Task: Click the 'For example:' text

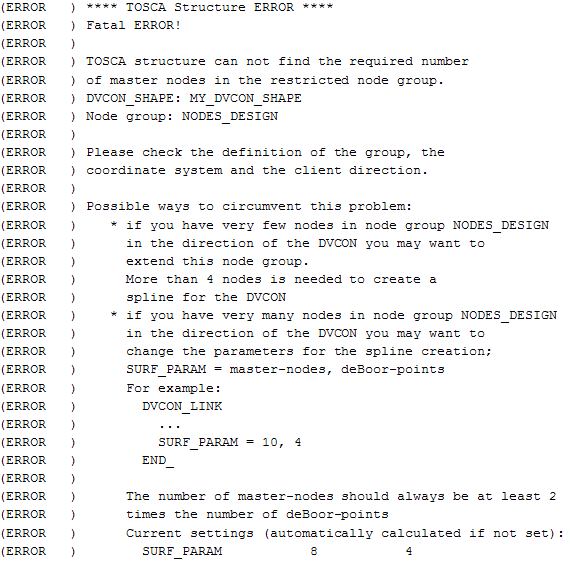Action: point(173,388)
